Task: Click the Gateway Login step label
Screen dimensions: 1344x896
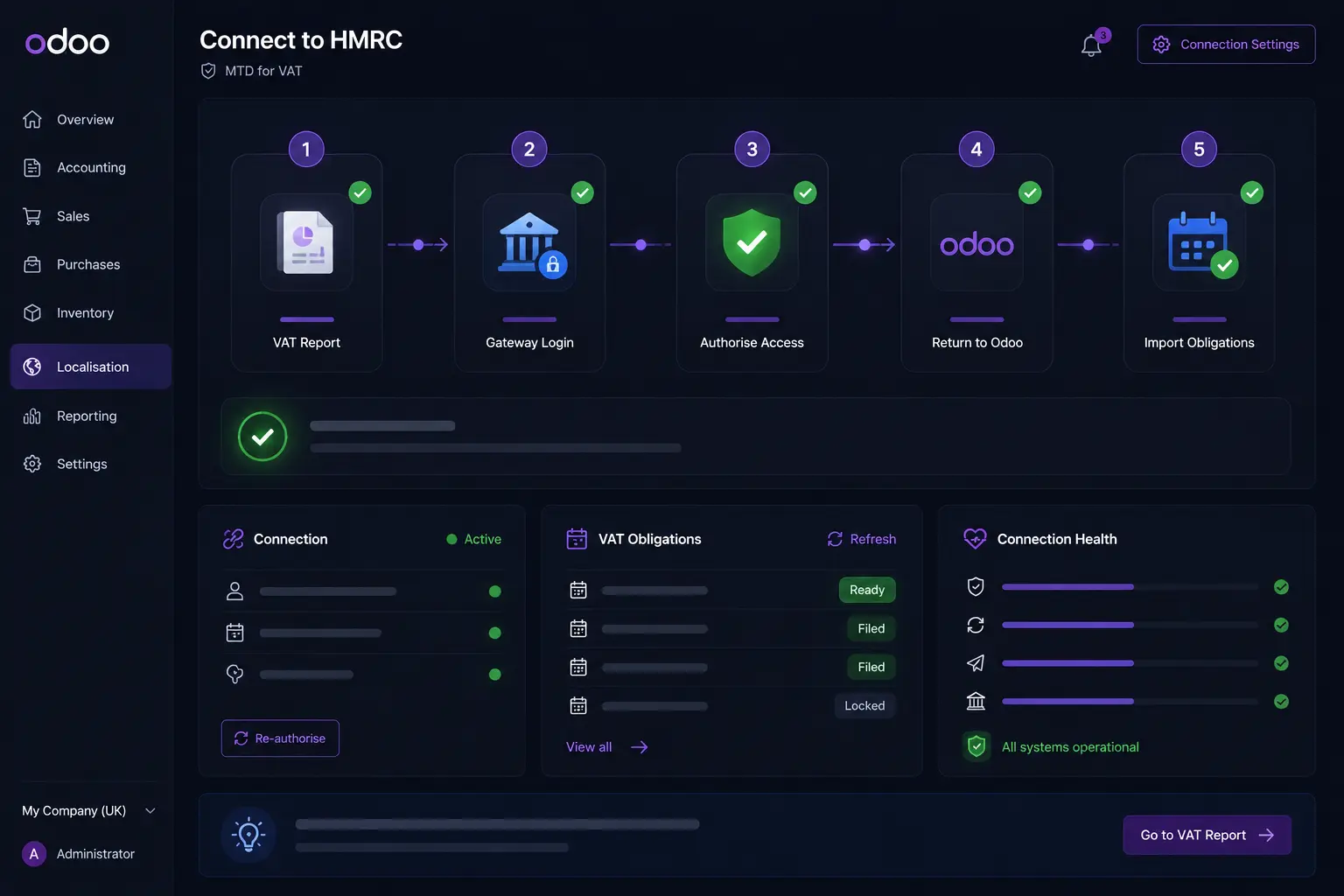Action: [x=529, y=343]
